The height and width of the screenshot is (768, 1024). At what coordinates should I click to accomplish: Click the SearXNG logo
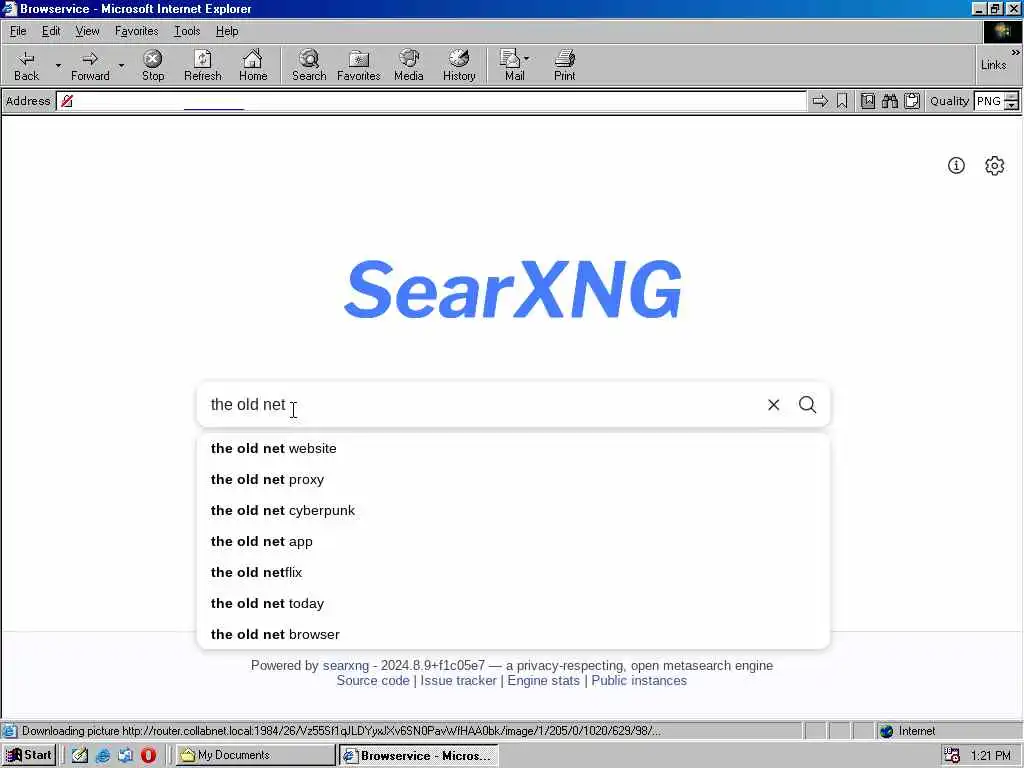pos(513,289)
